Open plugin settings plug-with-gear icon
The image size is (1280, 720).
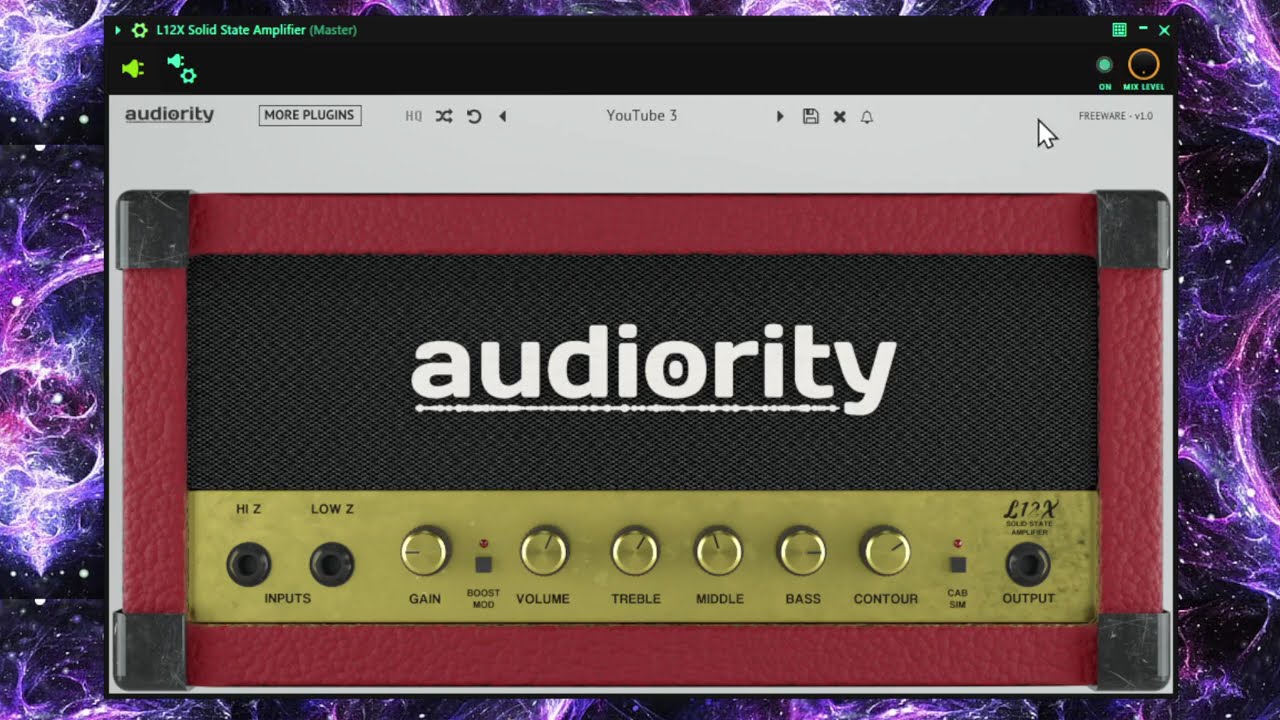(x=182, y=68)
